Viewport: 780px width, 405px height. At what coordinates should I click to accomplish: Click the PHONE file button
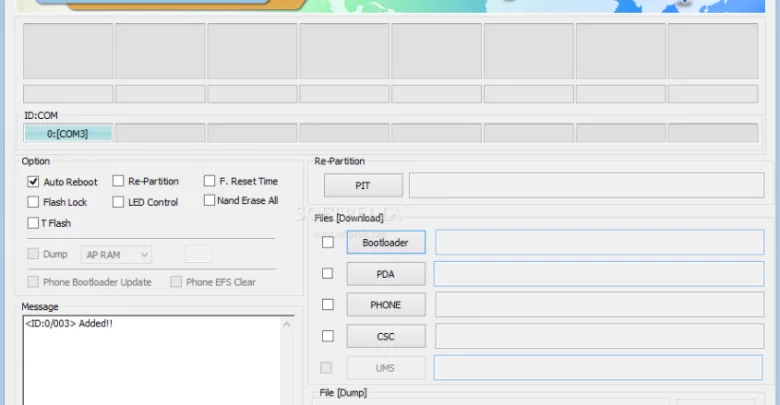point(385,305)
